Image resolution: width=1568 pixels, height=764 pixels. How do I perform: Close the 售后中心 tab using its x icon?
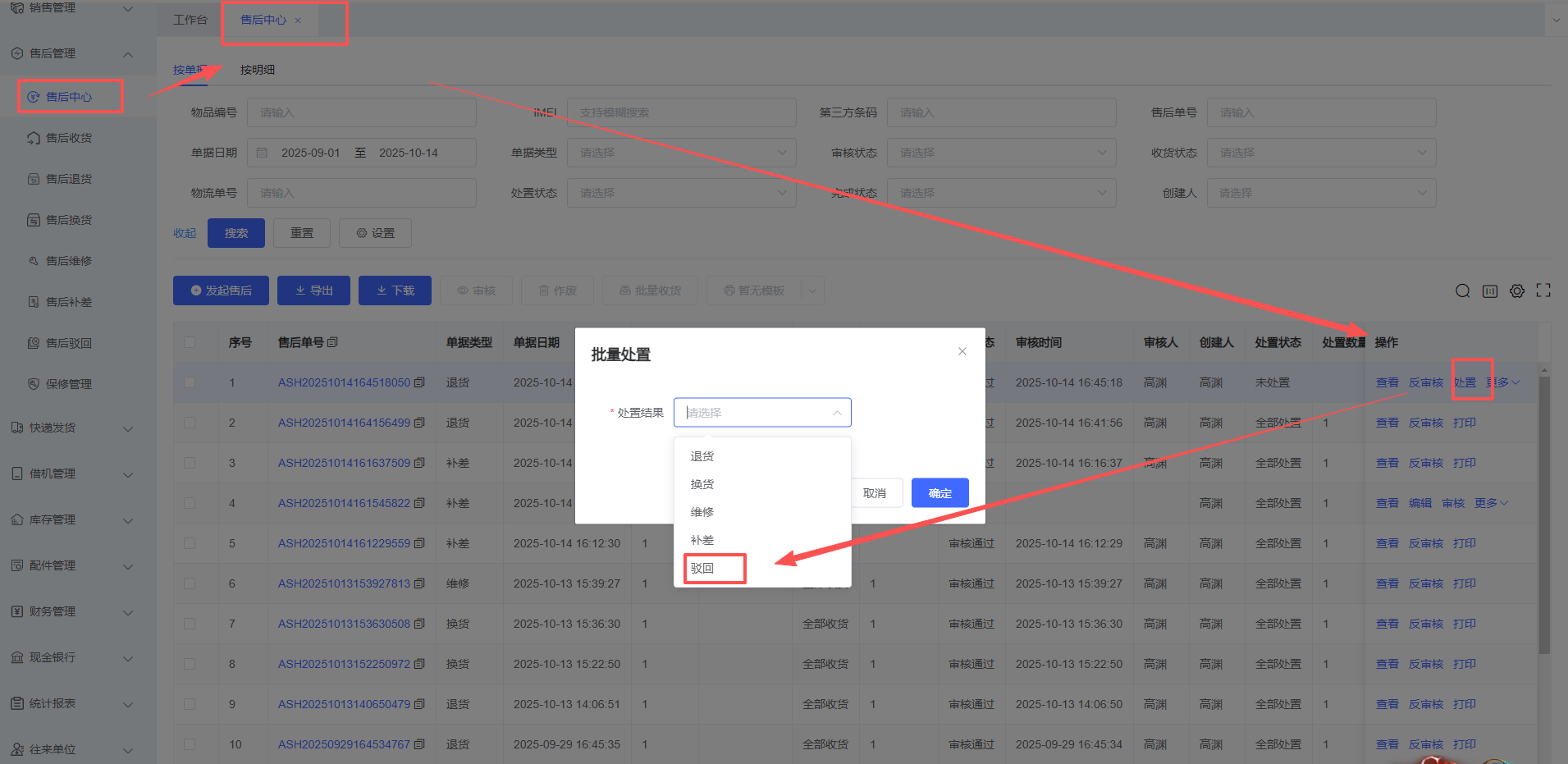(298, 21)
